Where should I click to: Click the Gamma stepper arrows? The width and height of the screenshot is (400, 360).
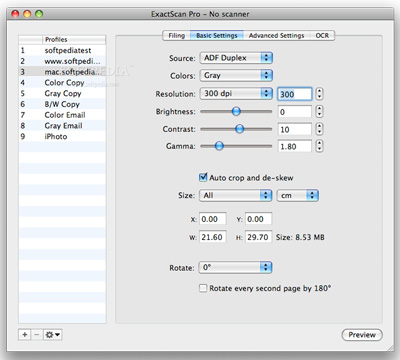pos(319,146)
